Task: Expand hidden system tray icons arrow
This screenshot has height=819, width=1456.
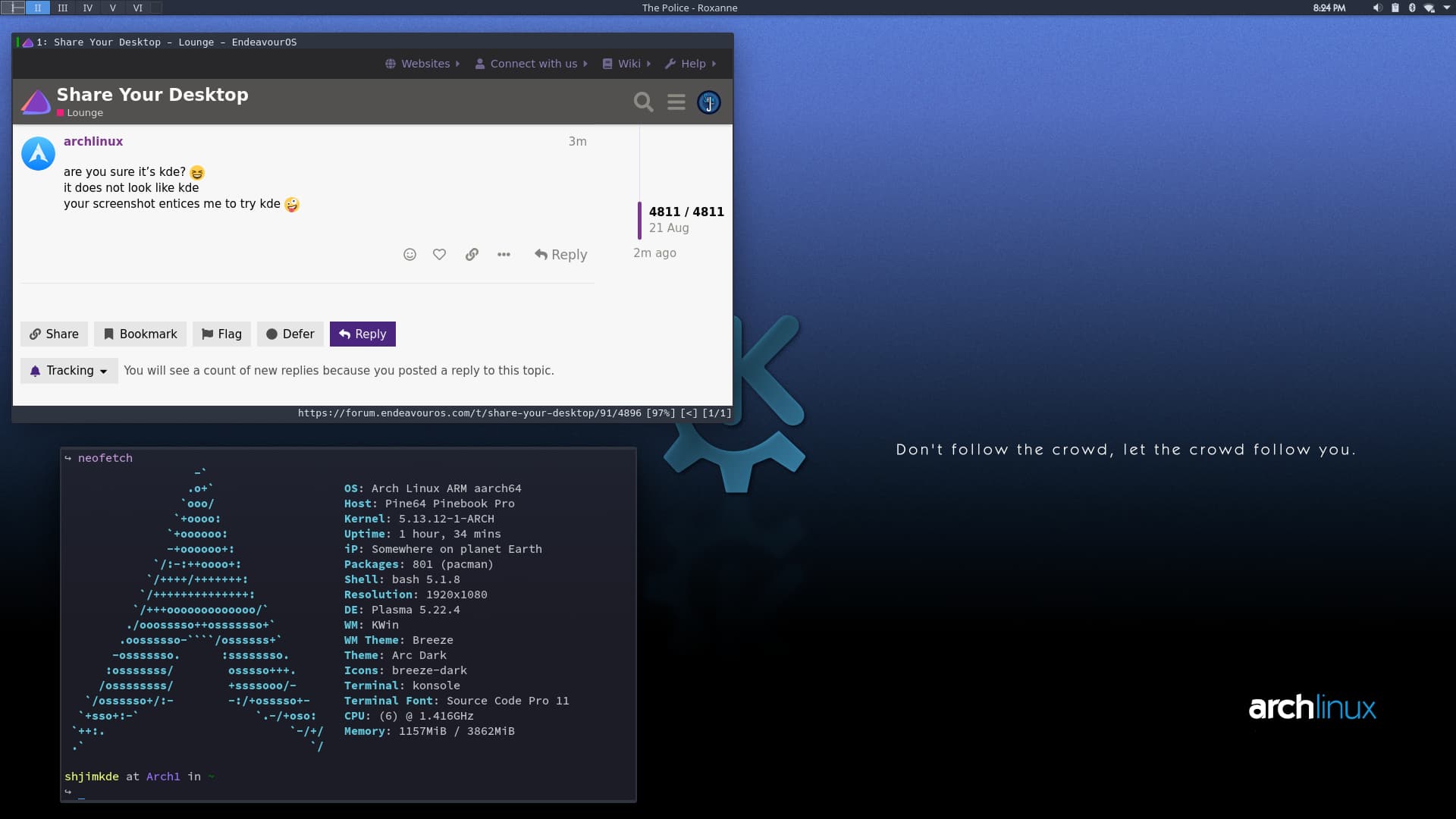Action: (1446, 8)
